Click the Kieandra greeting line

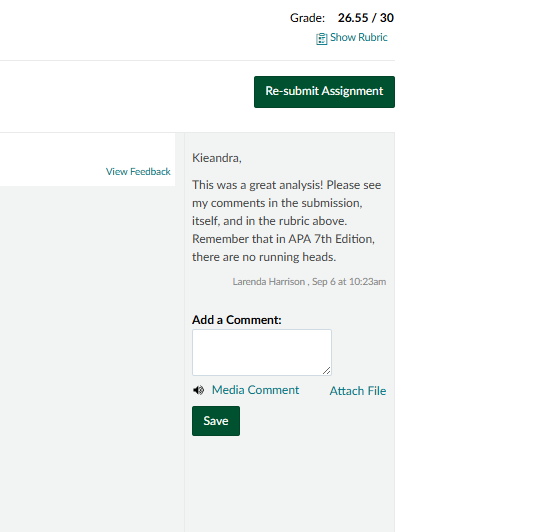(217, 158)
